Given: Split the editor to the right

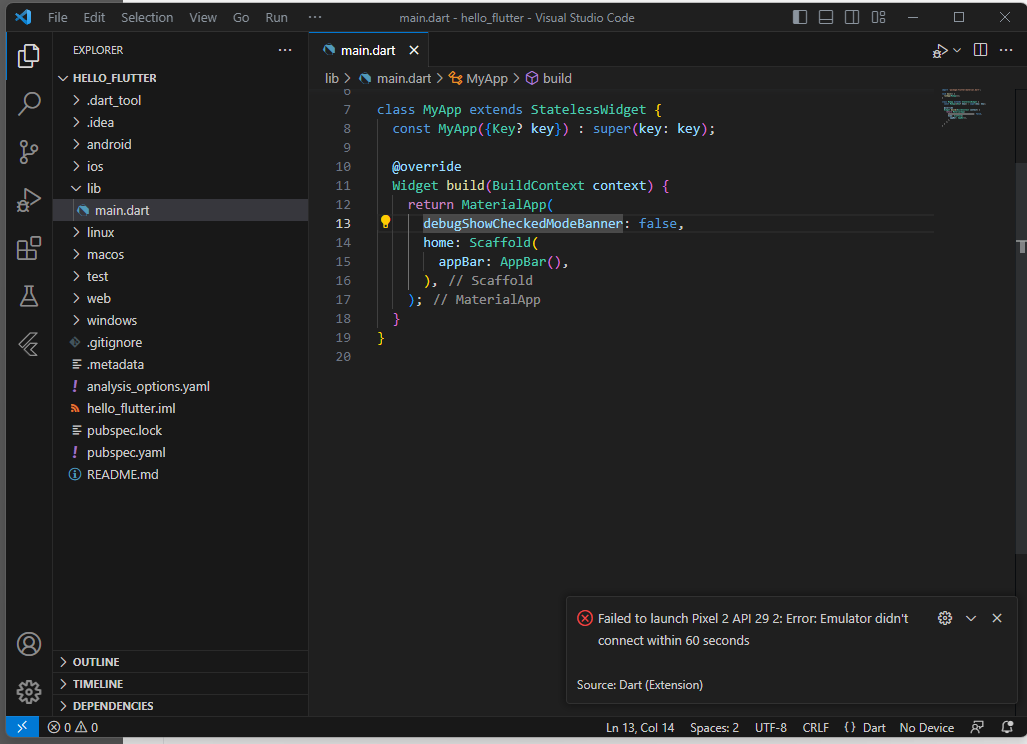Looking at the screenshot, I should (x=980, y=50).
